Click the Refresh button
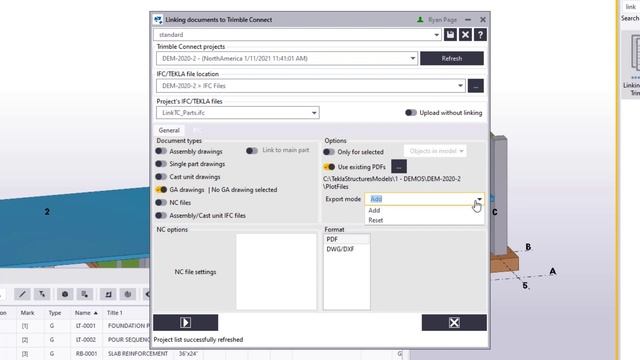The image size is (640, 360). 452,58
